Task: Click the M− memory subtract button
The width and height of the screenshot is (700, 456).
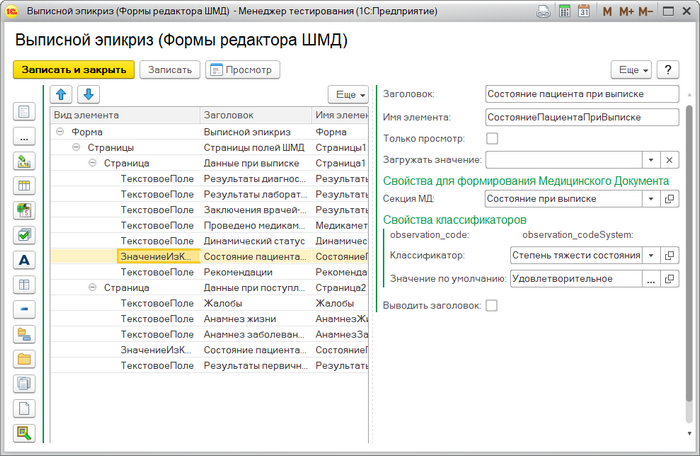Action: [x=646, y=11]
